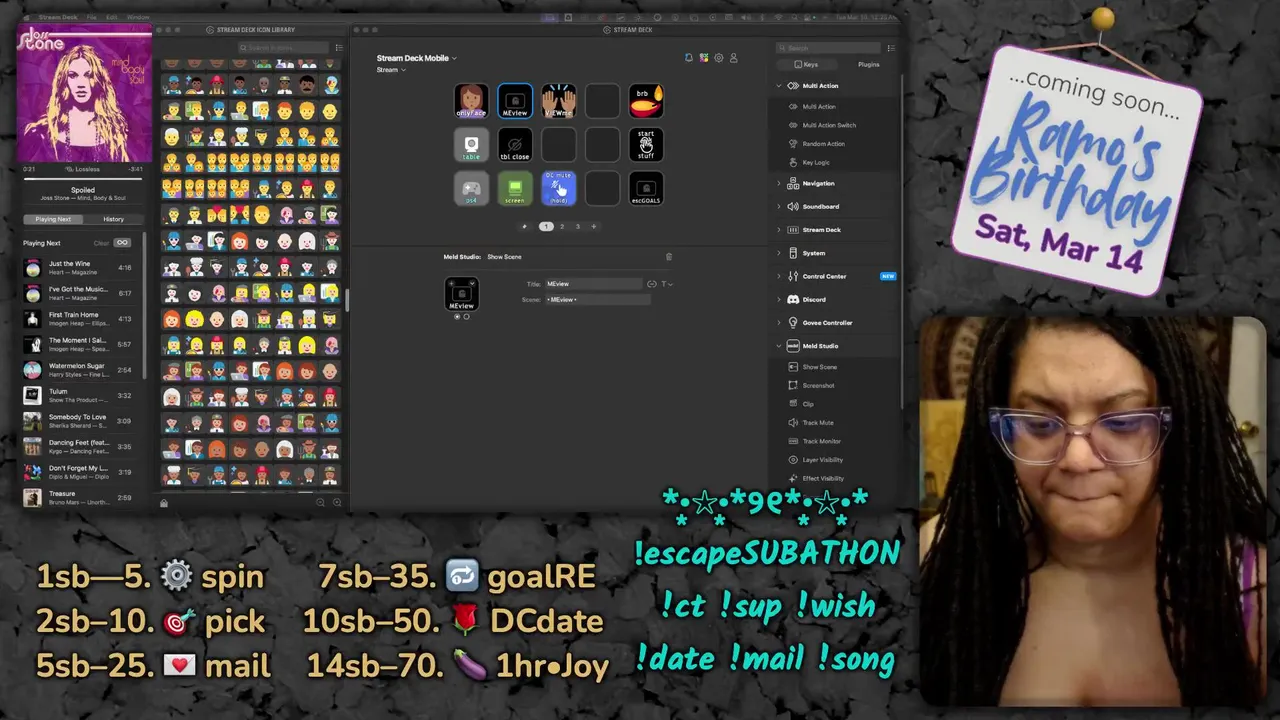This screenshot has width=1280, height=720.
Task: Click the actions Search field
Action: coord(829,48)
